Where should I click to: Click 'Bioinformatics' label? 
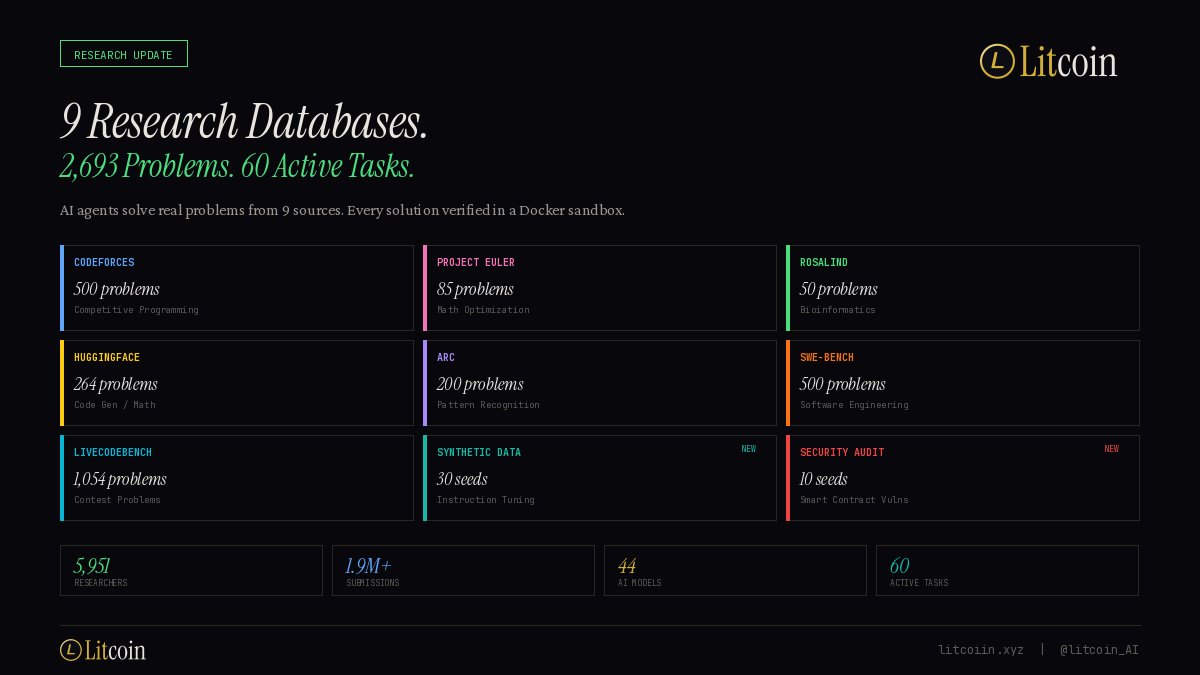point(837,310)
